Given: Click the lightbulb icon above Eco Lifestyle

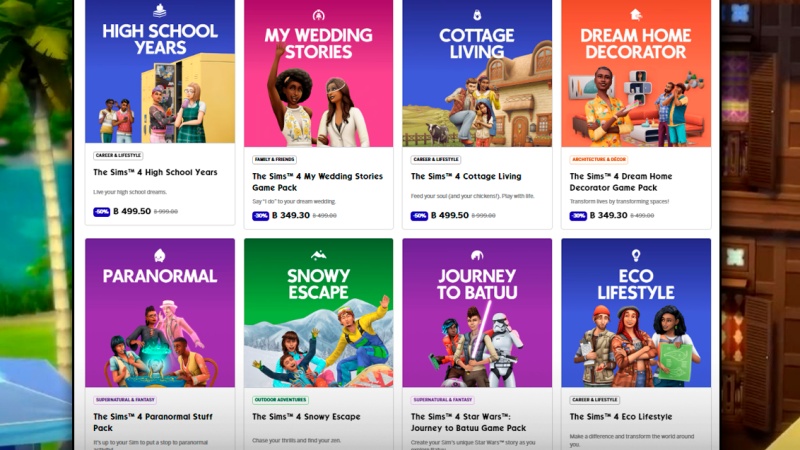Looking at the screenshot, I should pyautogui.click(x=636, y=255).
